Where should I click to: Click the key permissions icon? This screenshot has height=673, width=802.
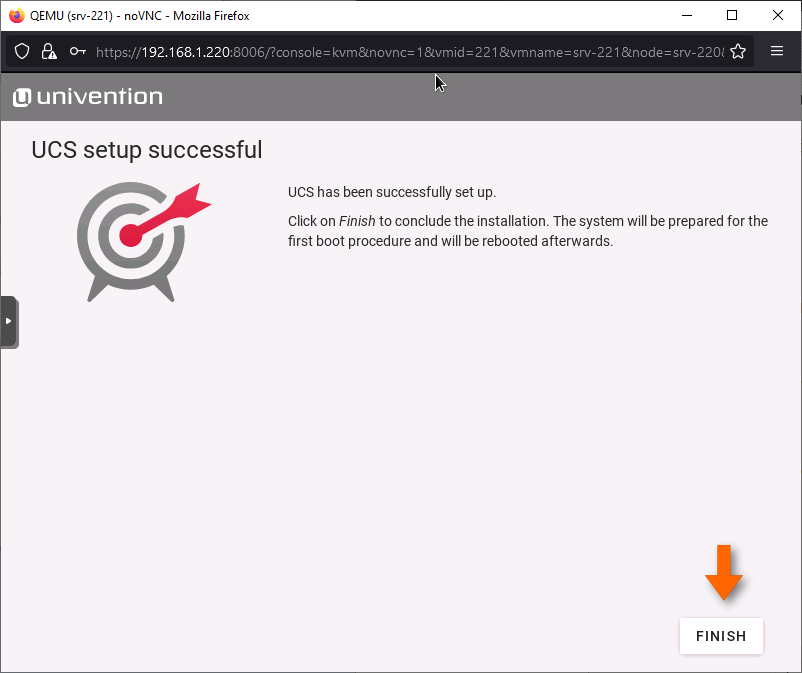[77, 52]
